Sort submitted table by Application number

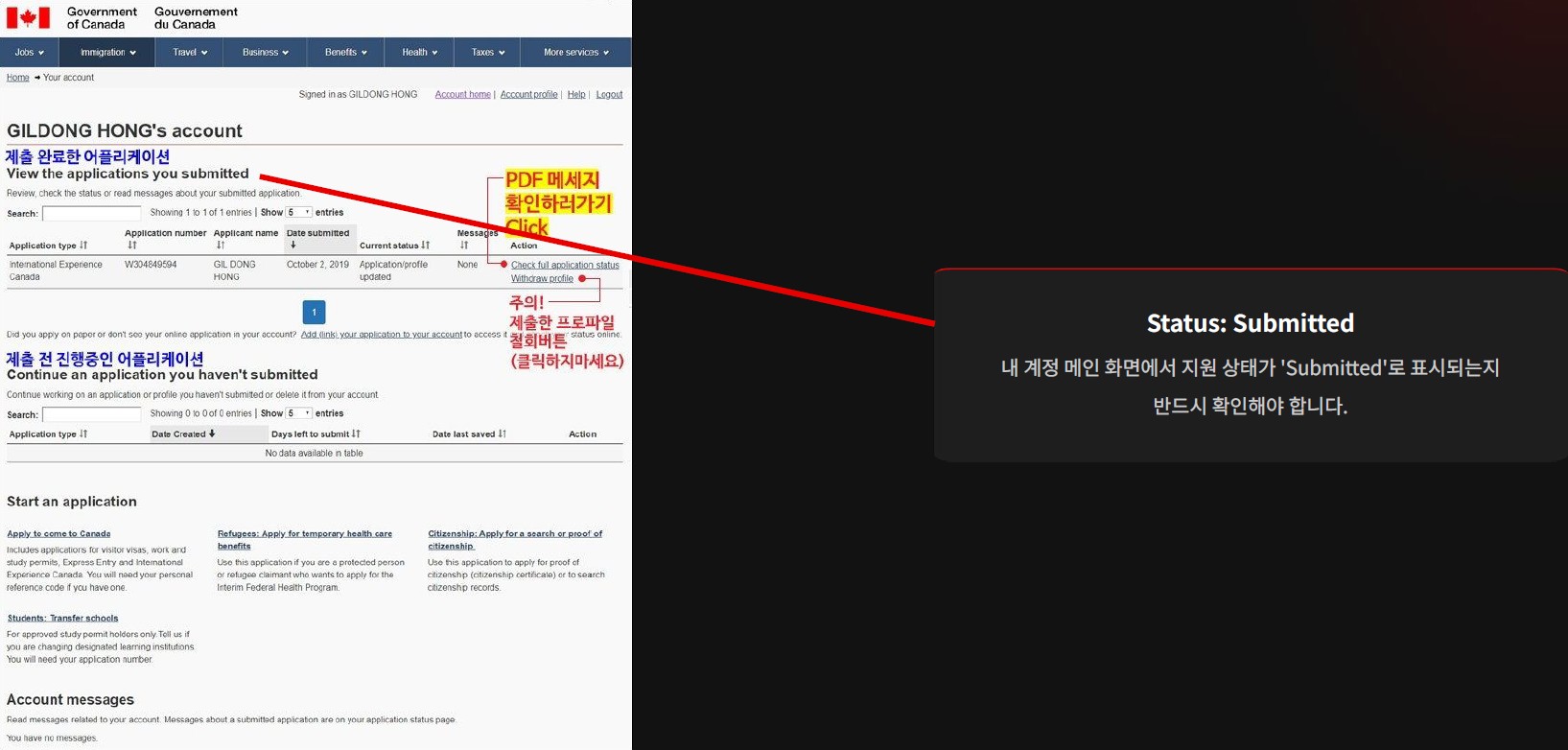pyautogui.click(x=132, y=246)
